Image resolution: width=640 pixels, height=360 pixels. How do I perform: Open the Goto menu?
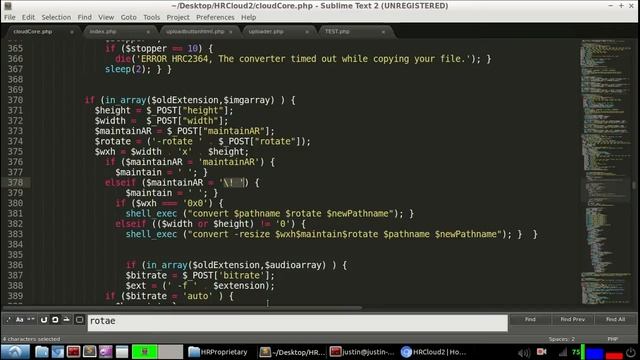[x=129, y=17]
